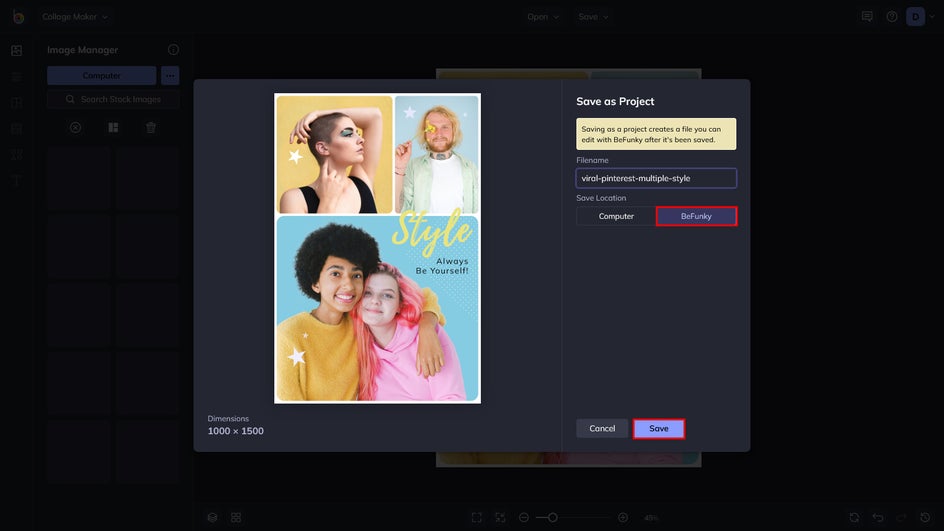Click the zoom in plus icon
This screenshot has width=944, height=531.
623,517
